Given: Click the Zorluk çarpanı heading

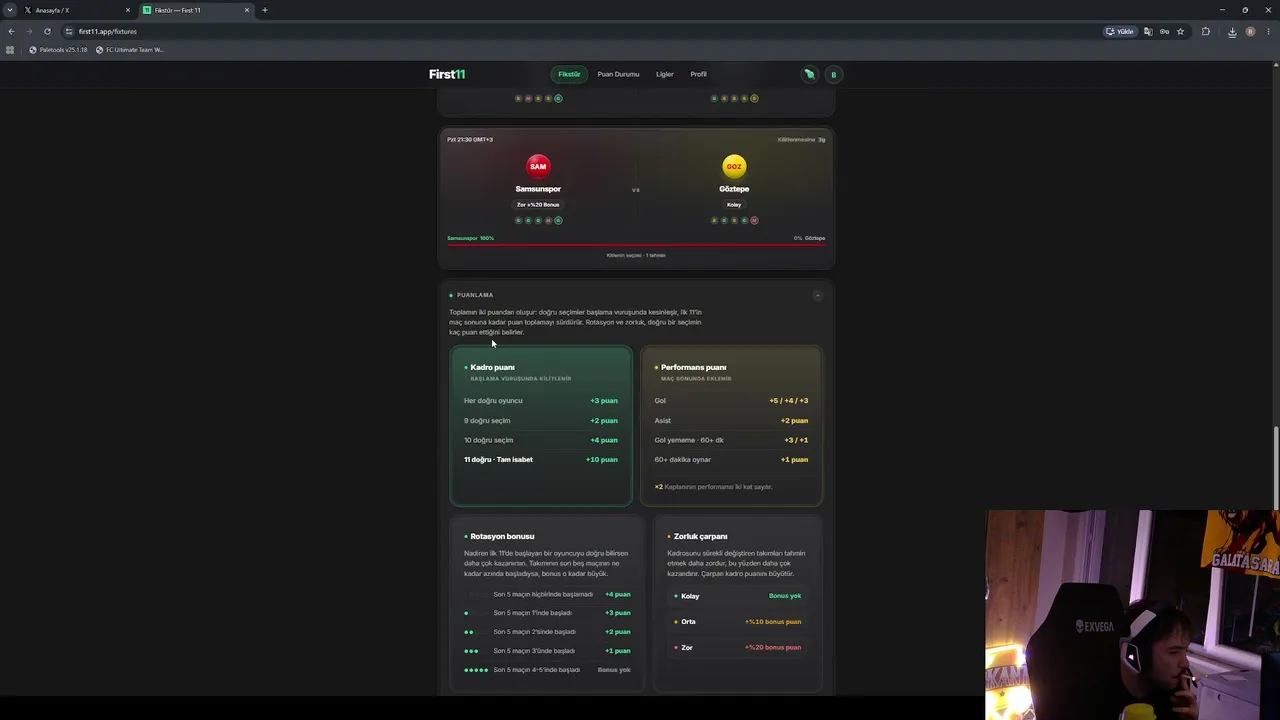Looking at the screenshot, I should point(700,537).
